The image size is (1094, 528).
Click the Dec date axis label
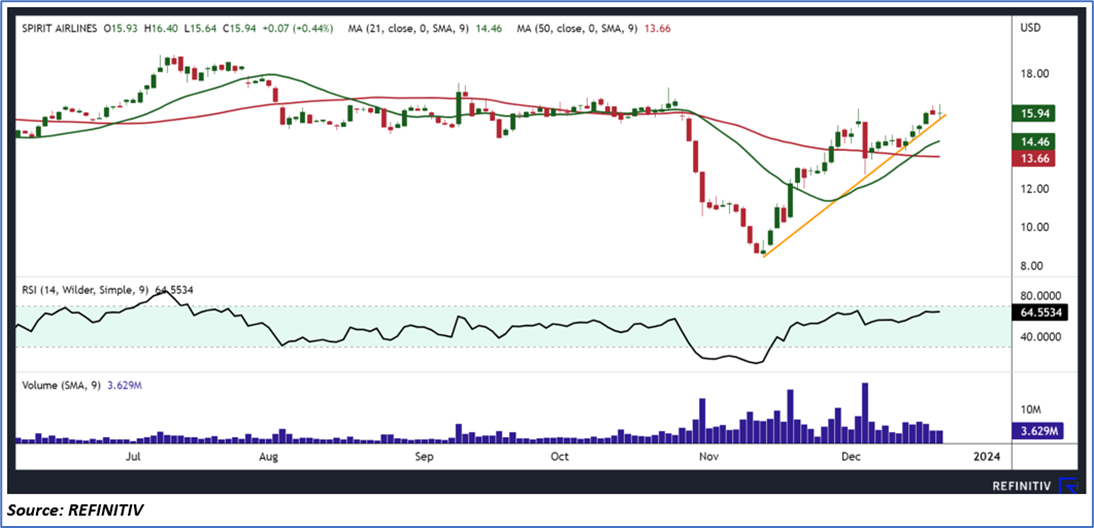[850, 457]
